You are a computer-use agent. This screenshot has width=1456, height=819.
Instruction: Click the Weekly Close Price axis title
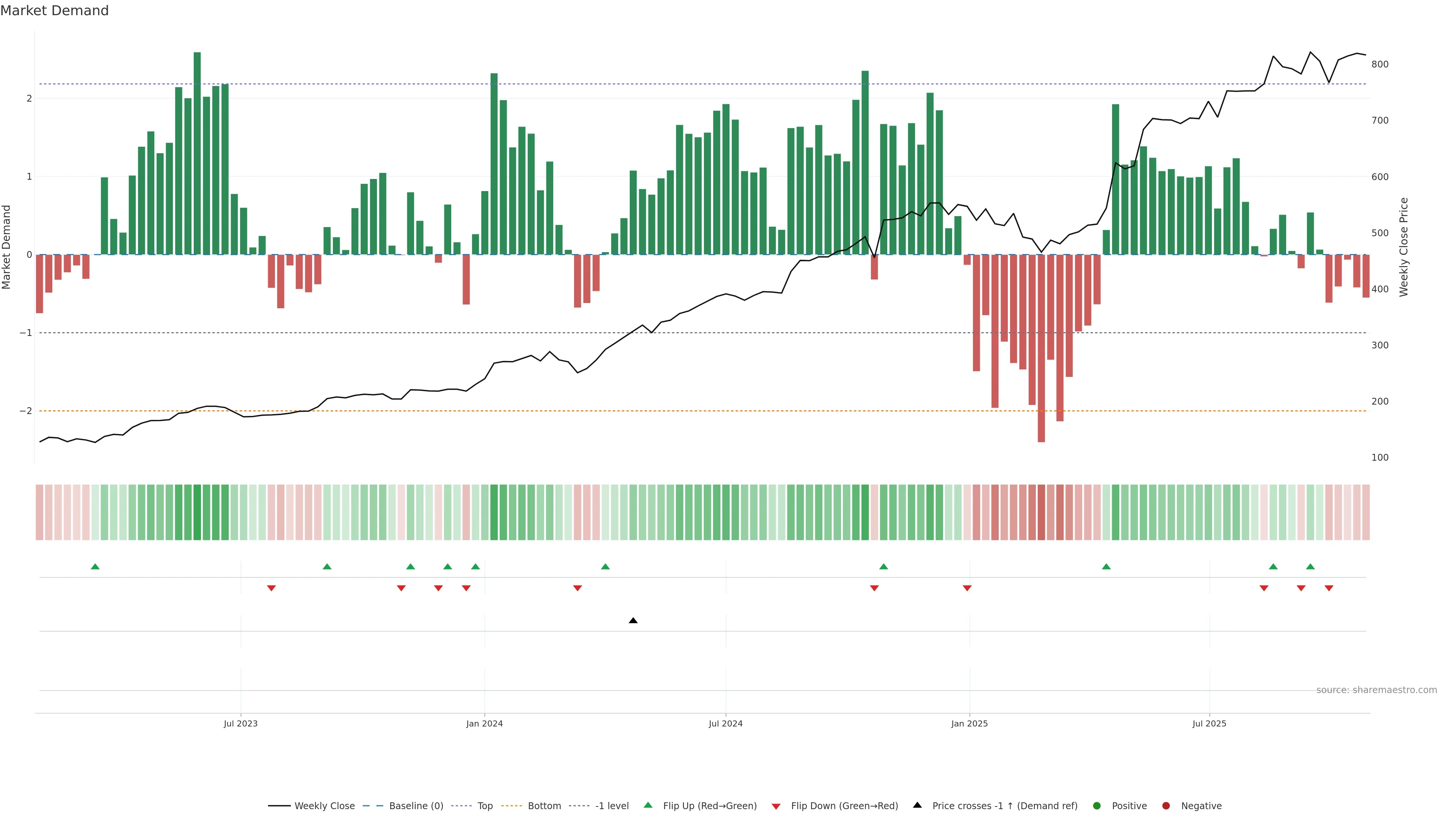(1404, 247)
